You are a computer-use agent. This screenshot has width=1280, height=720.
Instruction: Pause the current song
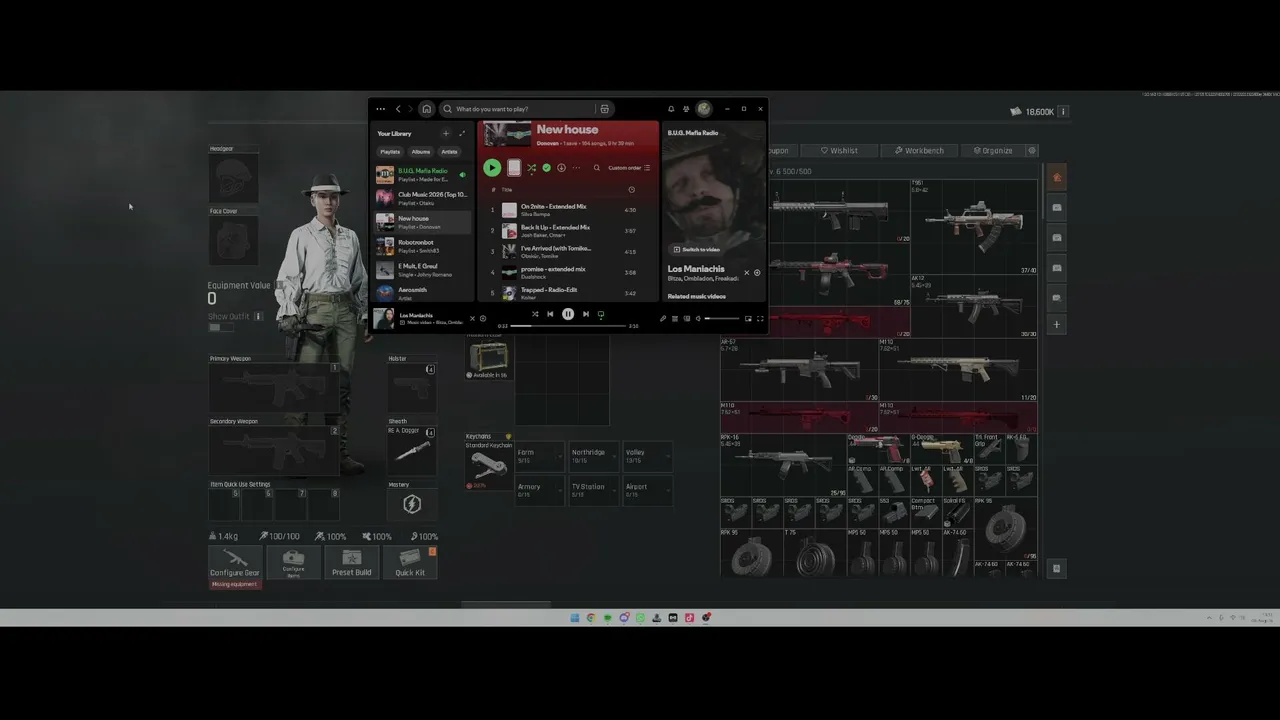pyautogui.click(x=568, y=314)
